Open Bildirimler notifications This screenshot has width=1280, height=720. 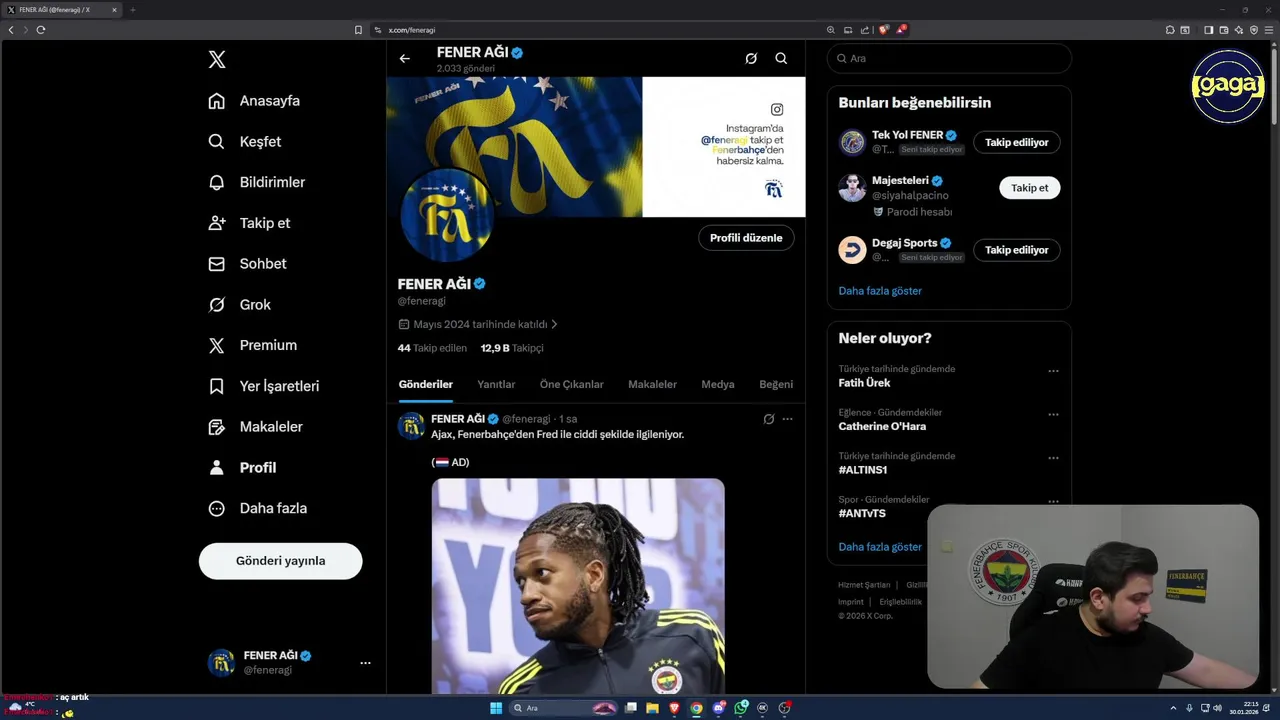[x=257, y=182]
